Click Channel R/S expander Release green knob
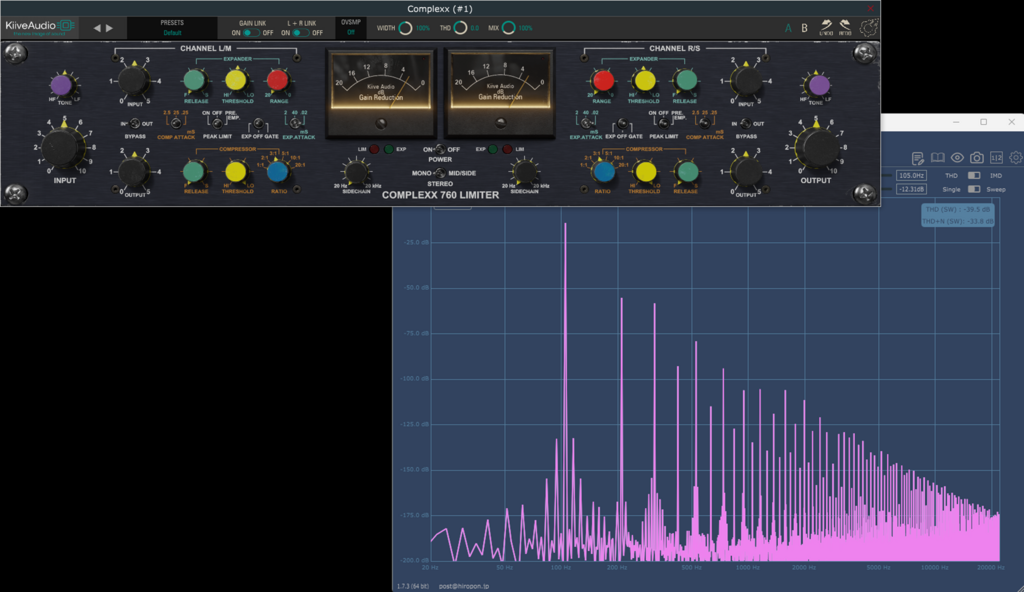This screenshot has height=592, width=1024. click(x=686, y=80)
